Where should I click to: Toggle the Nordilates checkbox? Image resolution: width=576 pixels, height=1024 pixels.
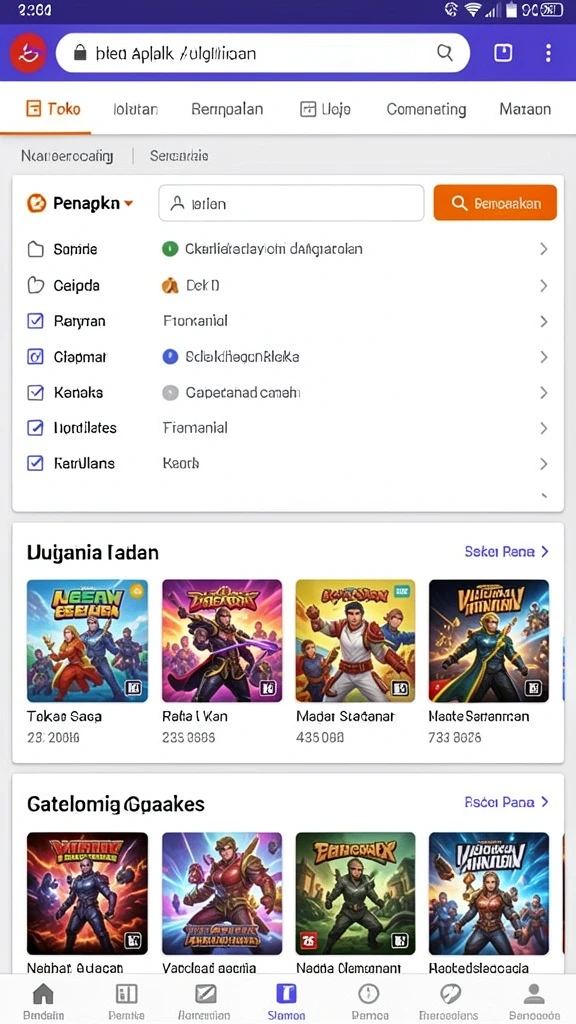coord(35,428)
